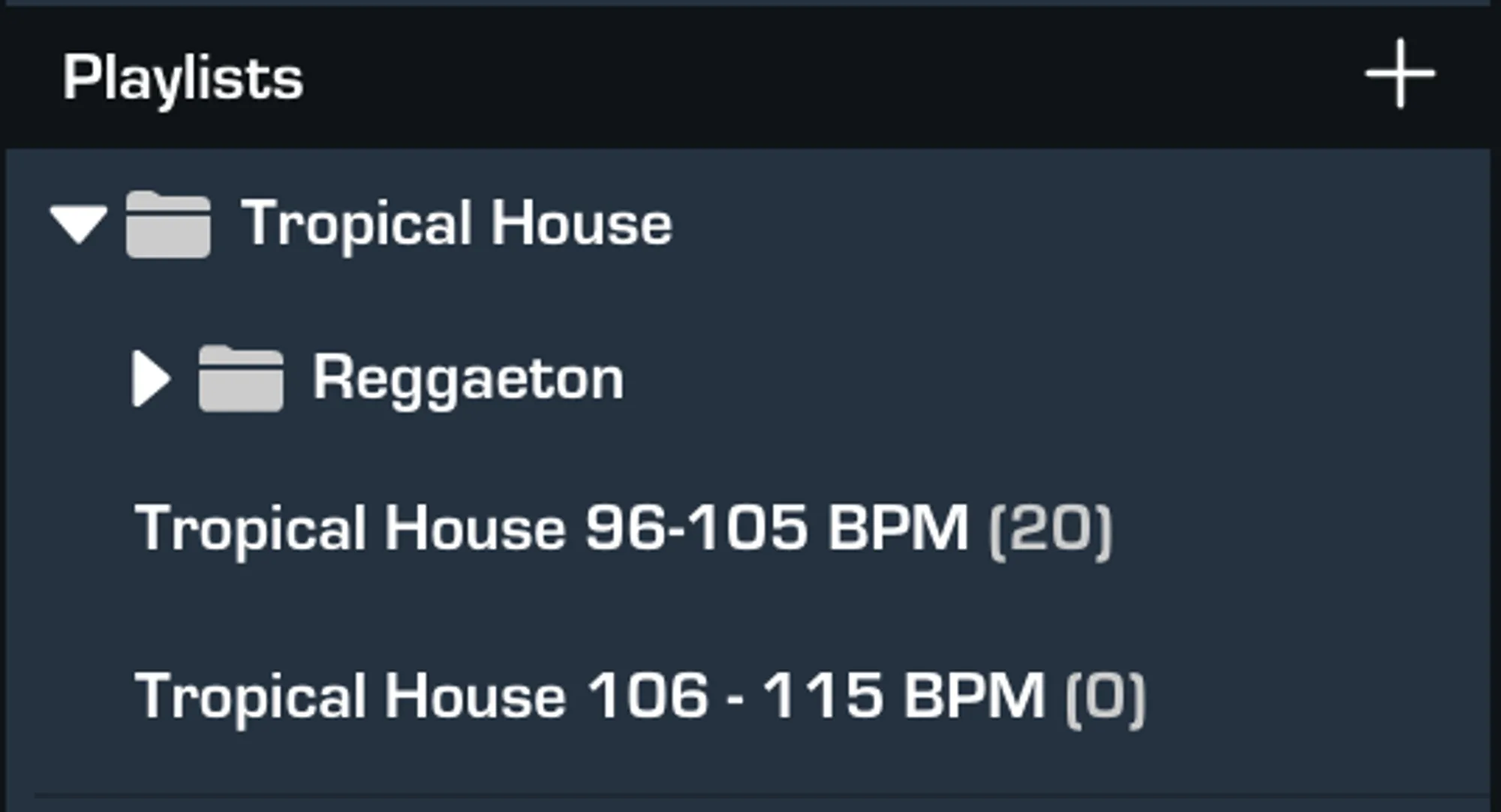Expand the Reggaeton folder
The height and width of the screenshot is (812, 1501).
click(151, 379)
